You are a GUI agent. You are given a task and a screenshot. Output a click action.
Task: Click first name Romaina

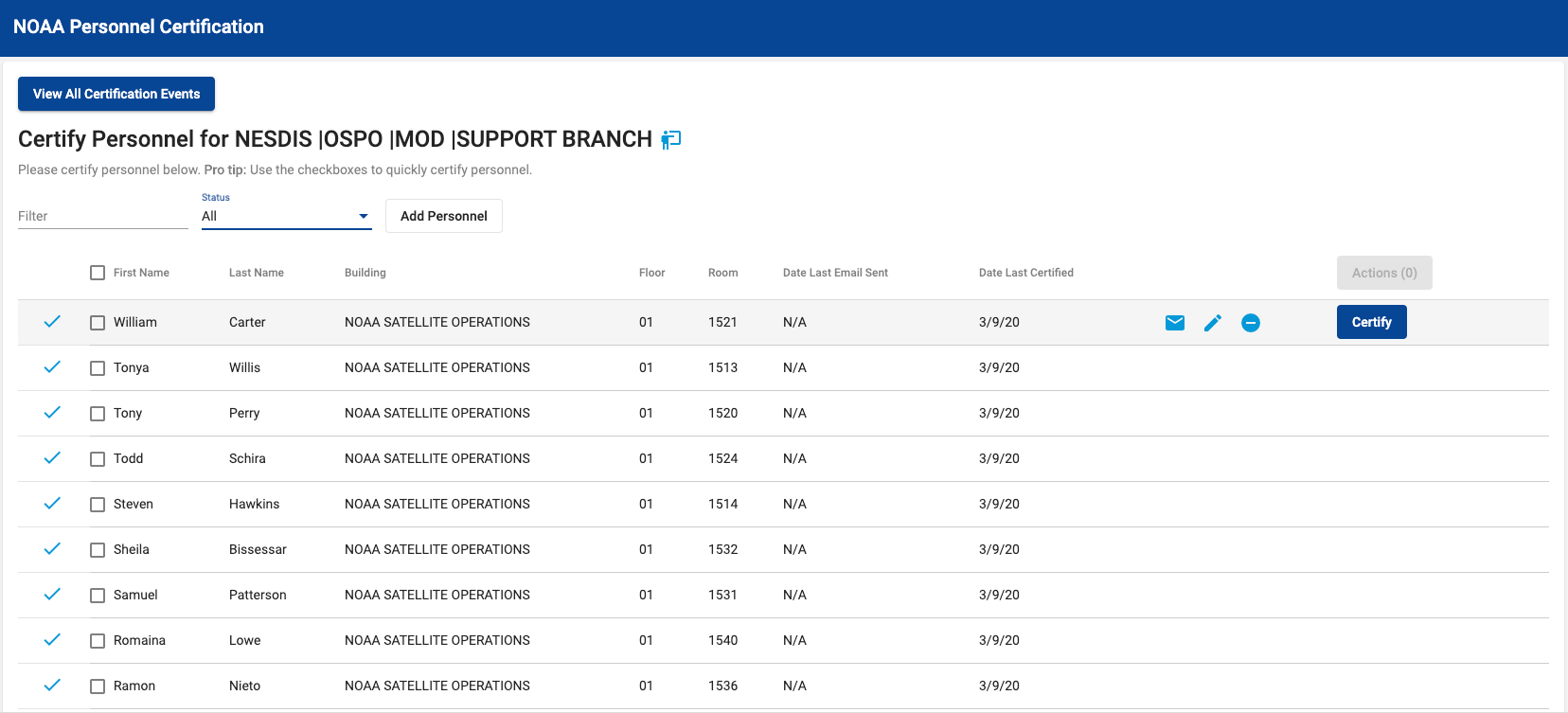[x=139, y=640]
